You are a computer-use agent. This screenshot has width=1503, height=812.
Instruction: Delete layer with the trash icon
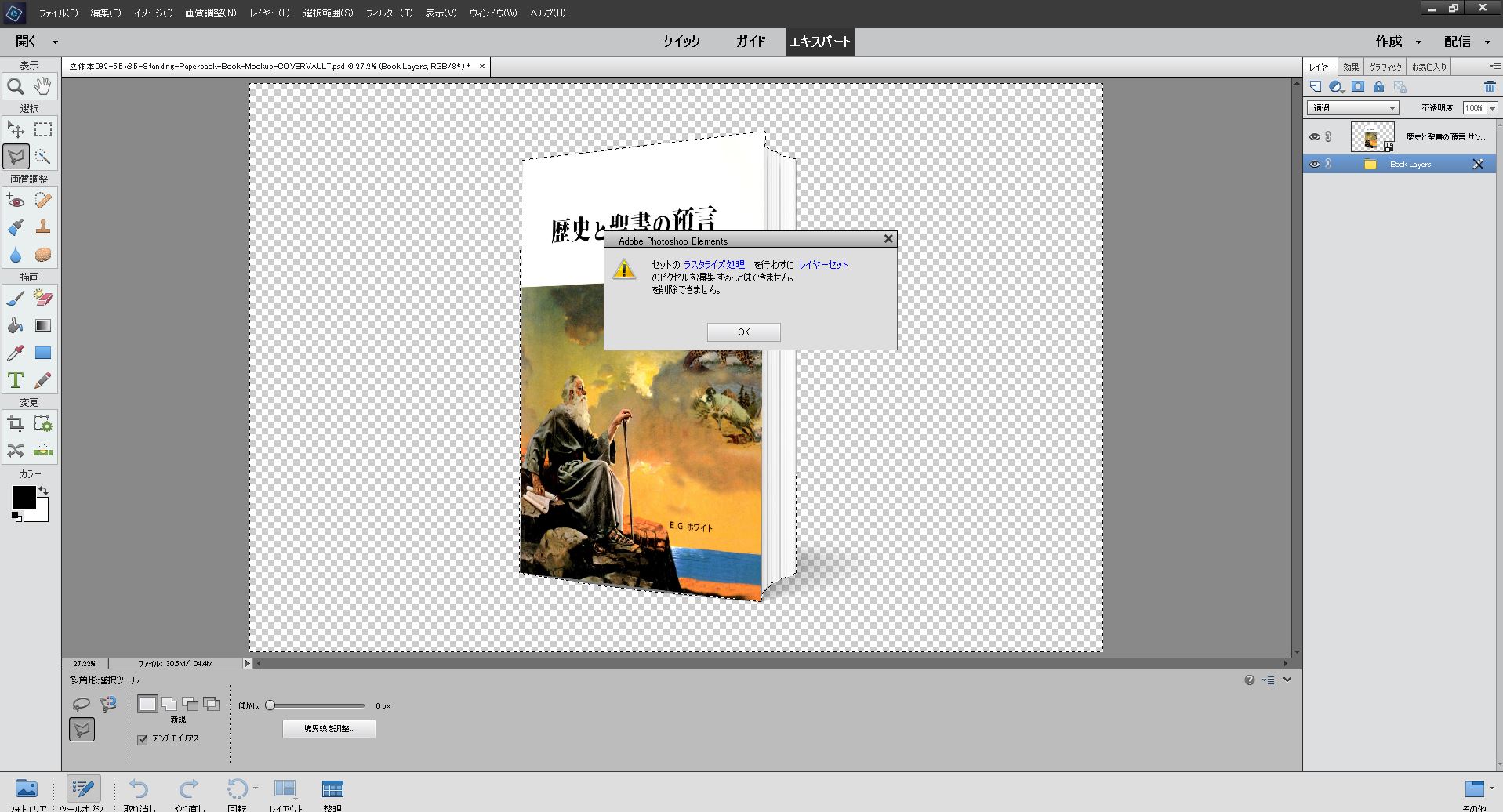coord(1490,87)
